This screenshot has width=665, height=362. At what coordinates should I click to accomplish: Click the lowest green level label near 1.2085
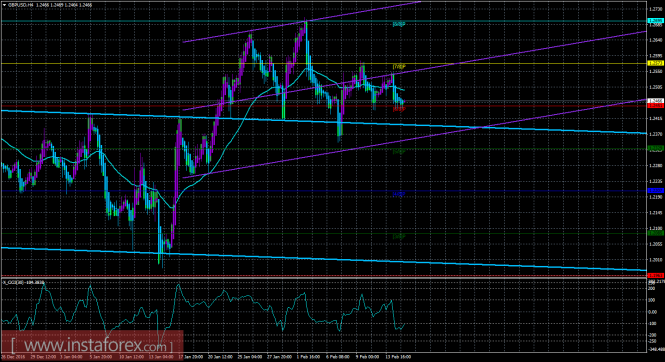click(x=399, y=236)
